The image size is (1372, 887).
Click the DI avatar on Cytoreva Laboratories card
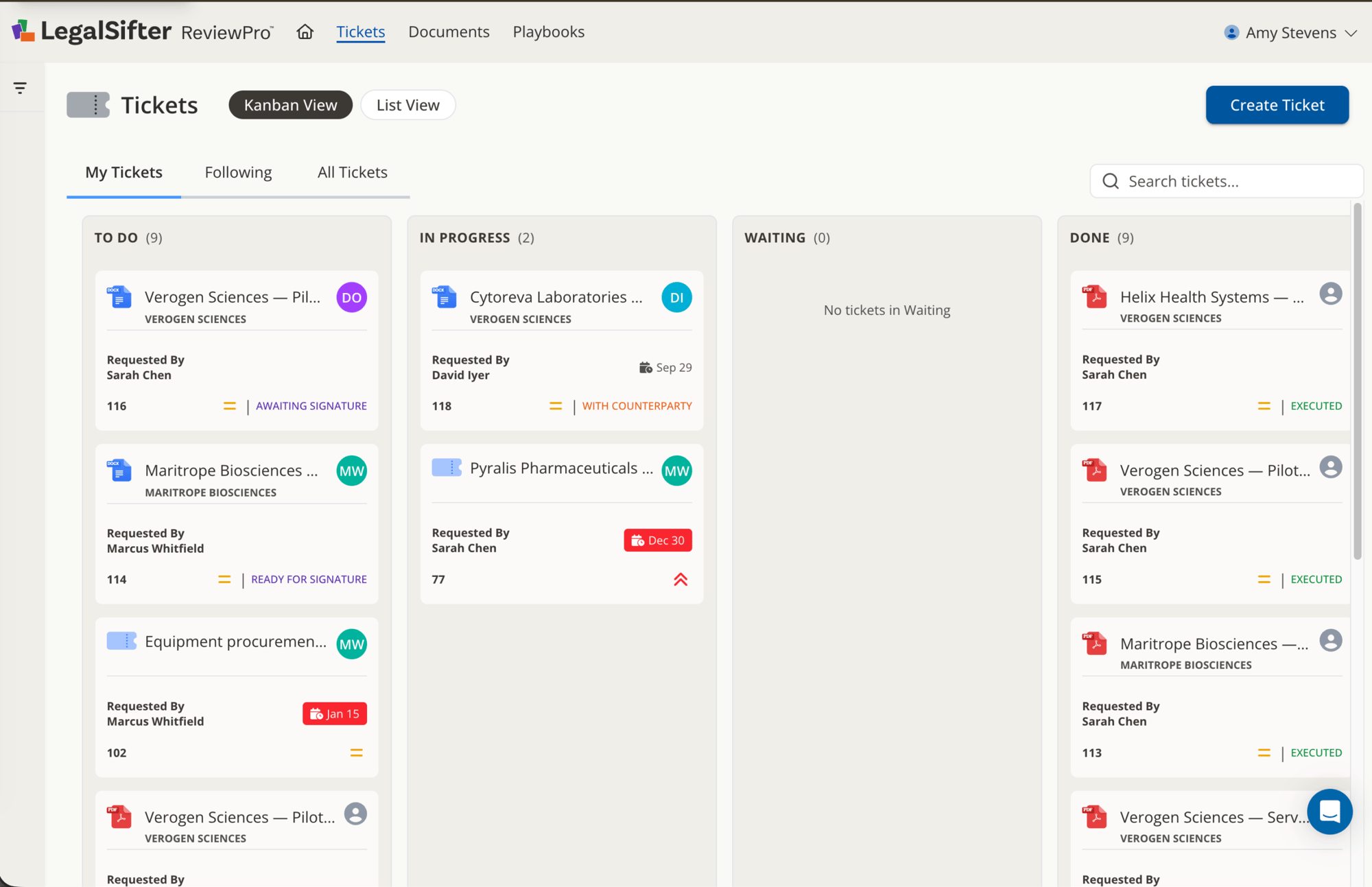coord(676,297)
